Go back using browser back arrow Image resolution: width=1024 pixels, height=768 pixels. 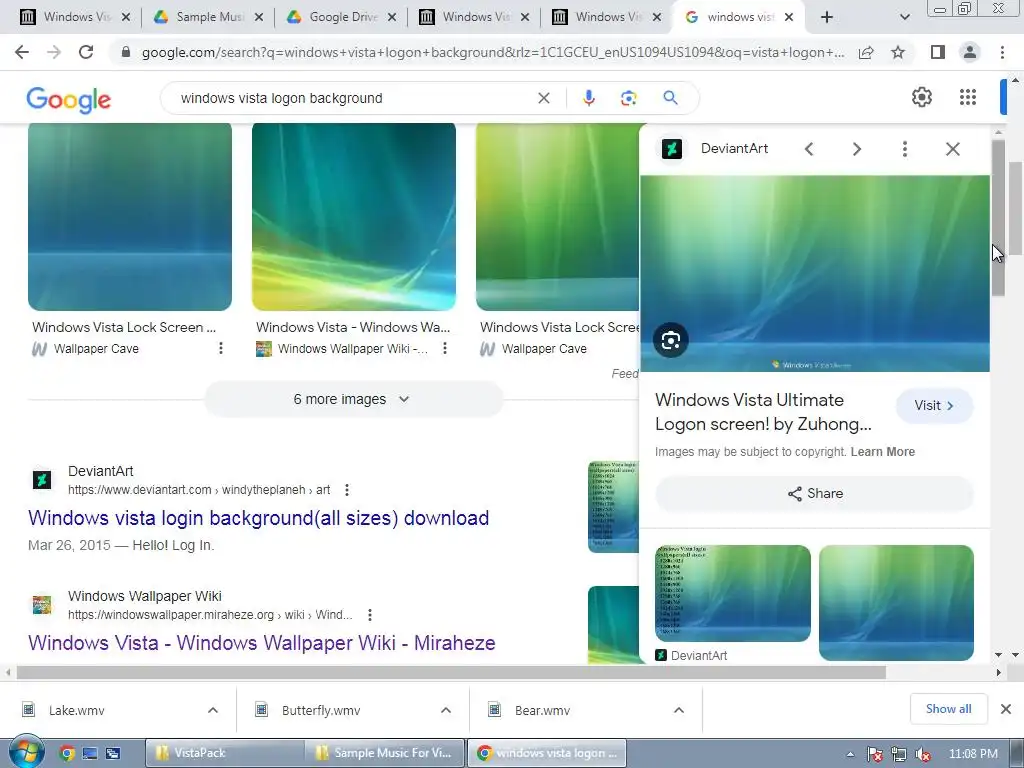pos(22,52)
